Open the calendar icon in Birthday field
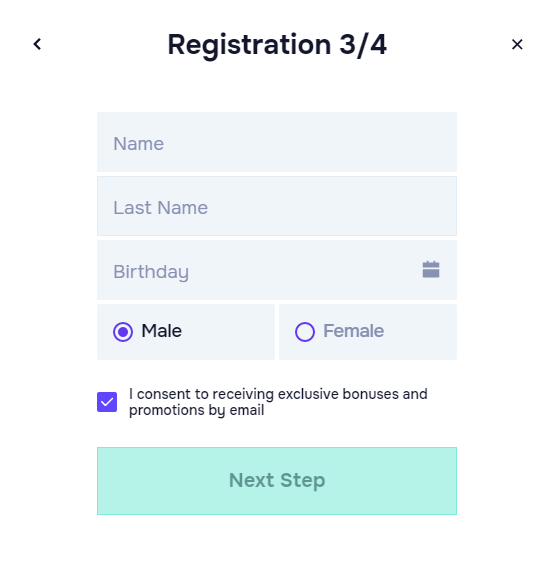Viewport: 554px width, 576px height. pos(431,269)
